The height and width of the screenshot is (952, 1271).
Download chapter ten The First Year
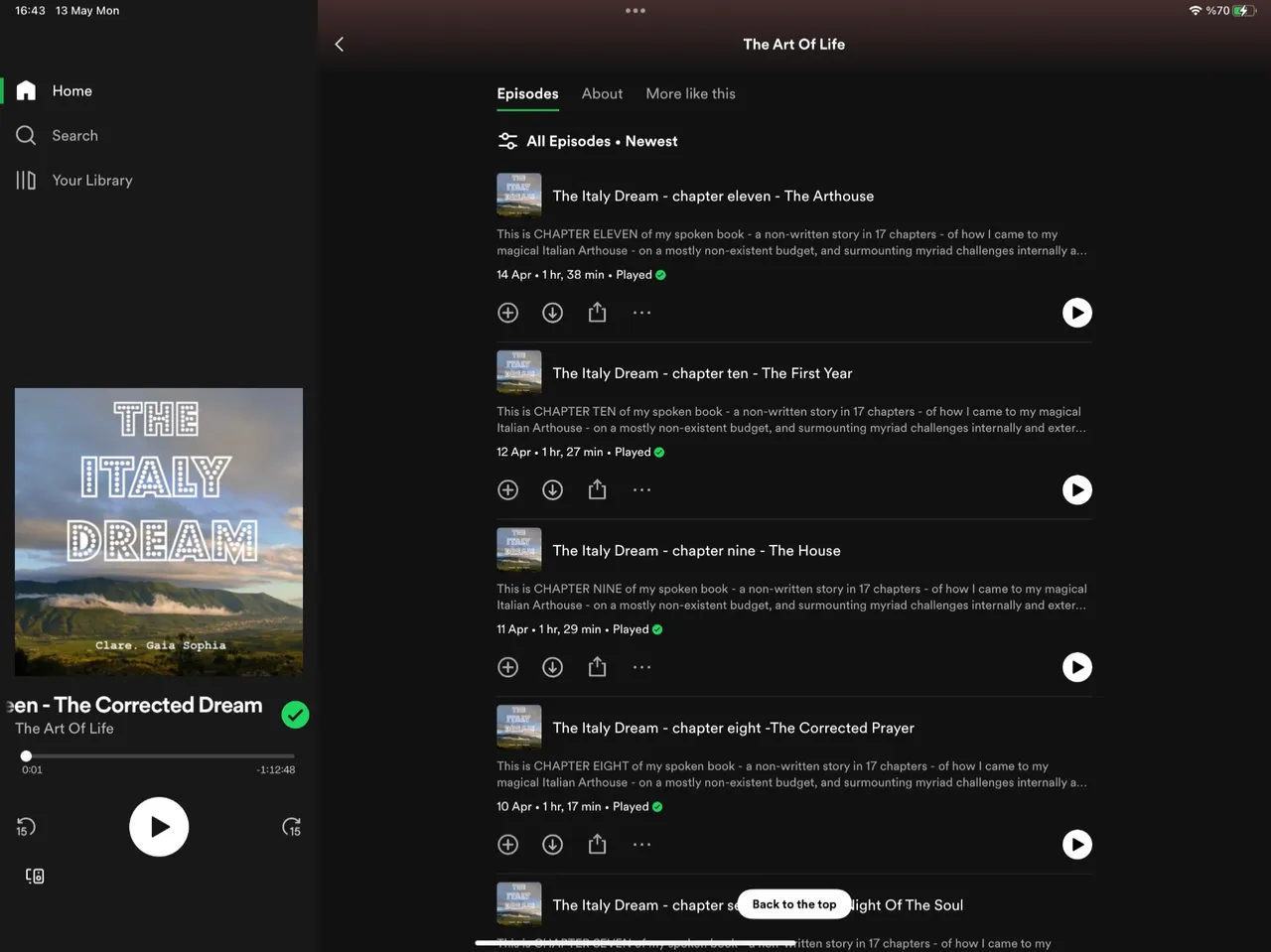point(553,489)
